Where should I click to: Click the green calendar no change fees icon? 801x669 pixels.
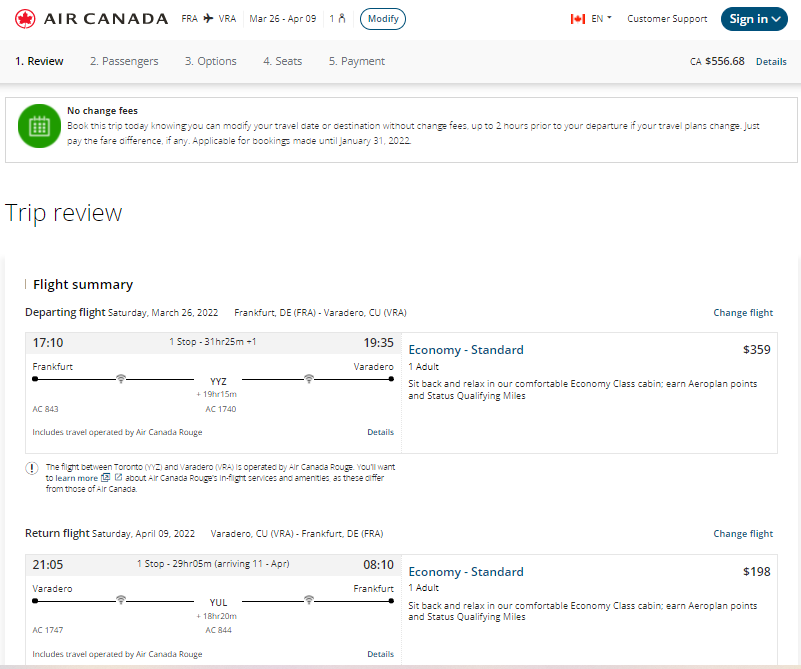tap(39, 126)
